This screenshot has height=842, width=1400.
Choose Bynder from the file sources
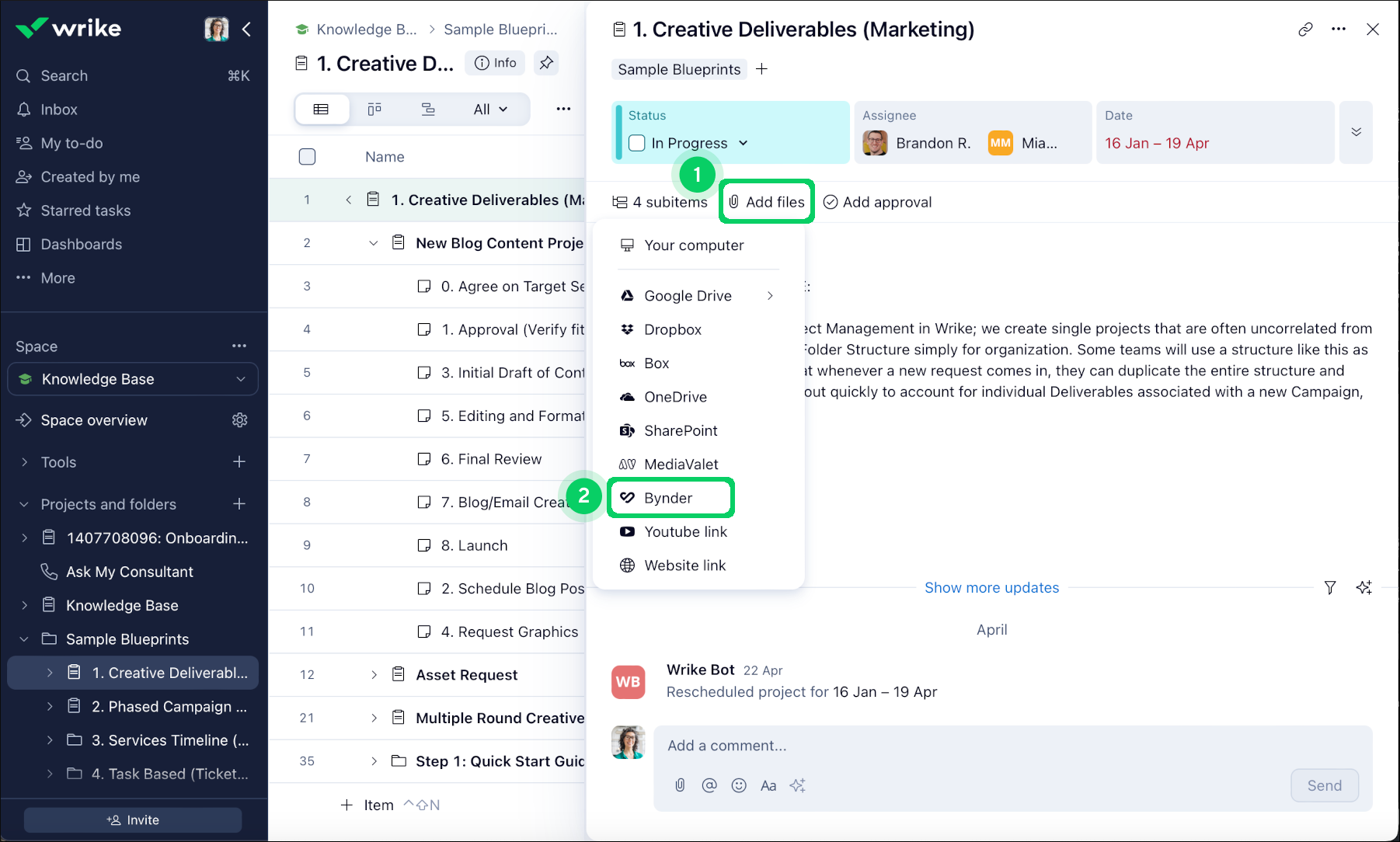click(x=668, y=498)
